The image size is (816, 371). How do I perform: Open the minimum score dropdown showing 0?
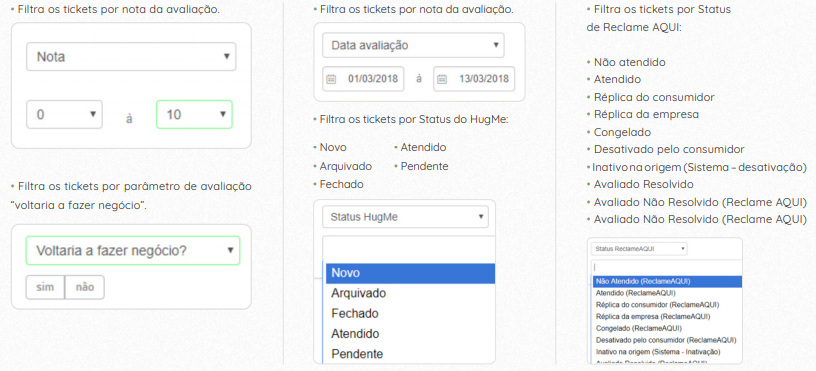coord(65,114)
